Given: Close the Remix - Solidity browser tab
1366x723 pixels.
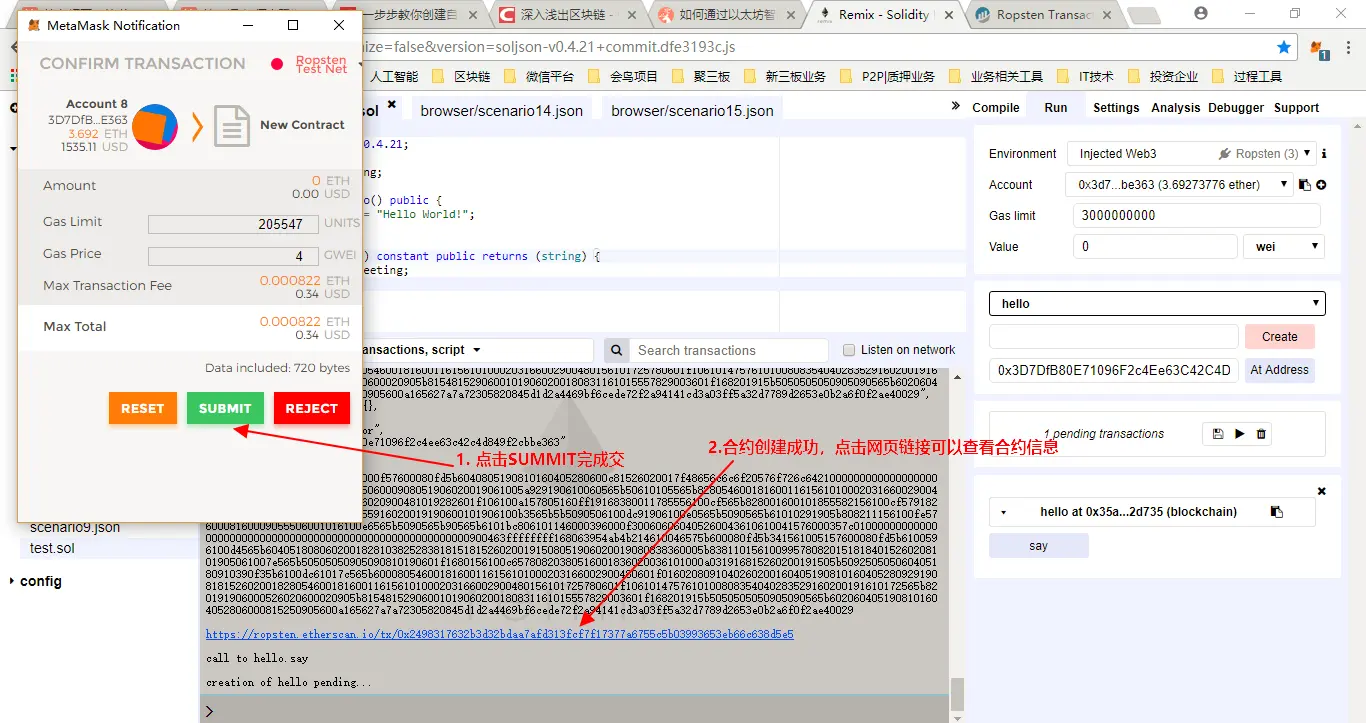Looking at the screenshot, I should click(x=948, y=14).
